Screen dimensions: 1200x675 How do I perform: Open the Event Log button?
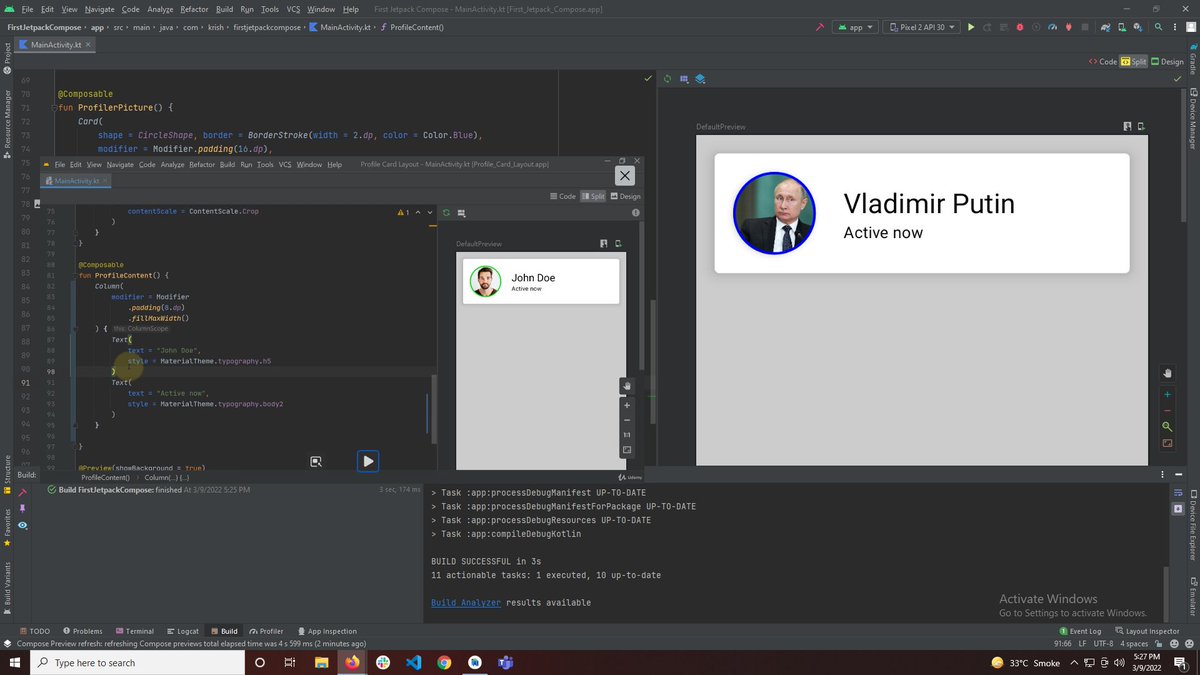1080,631
